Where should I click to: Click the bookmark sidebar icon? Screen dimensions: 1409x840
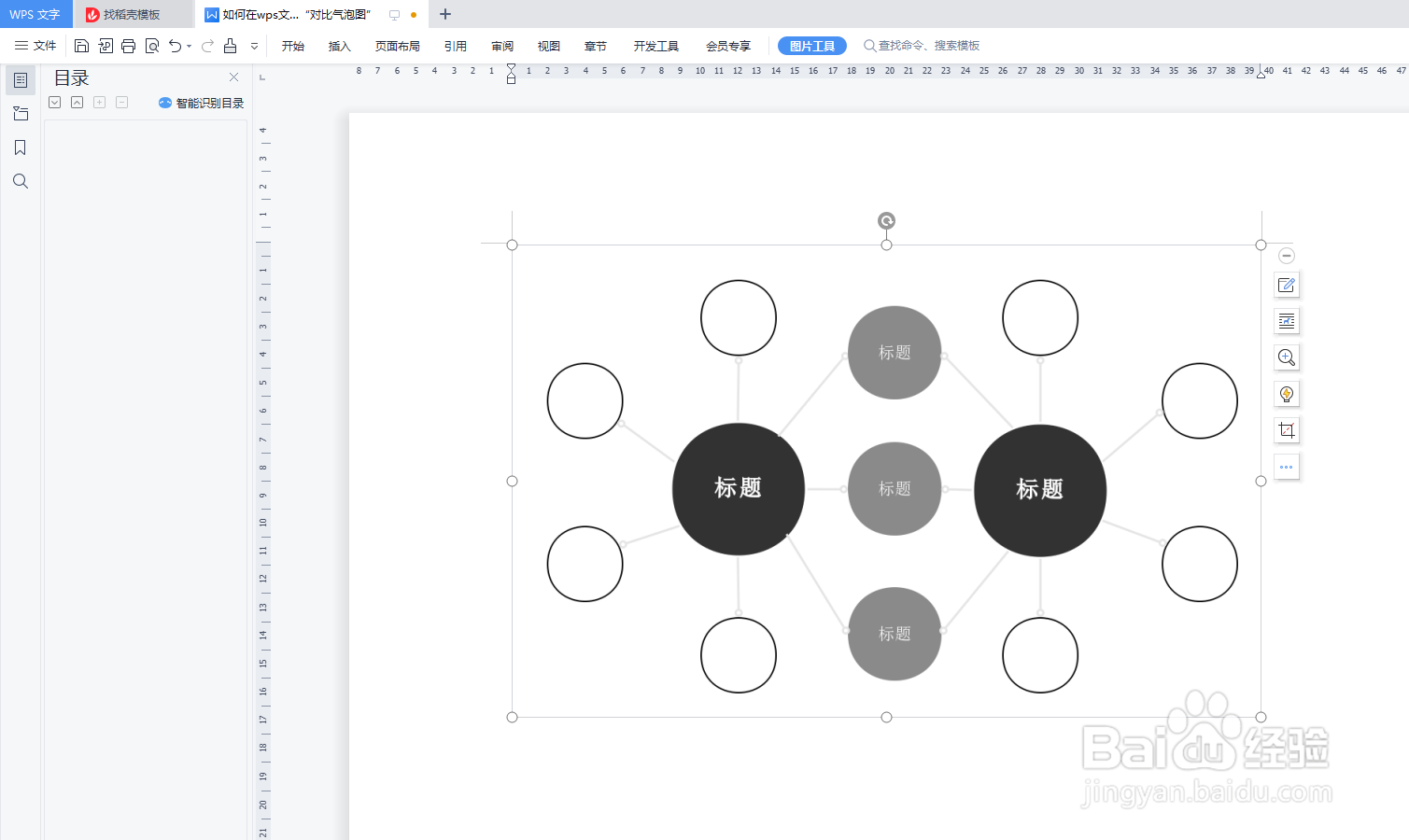[21, 147]
